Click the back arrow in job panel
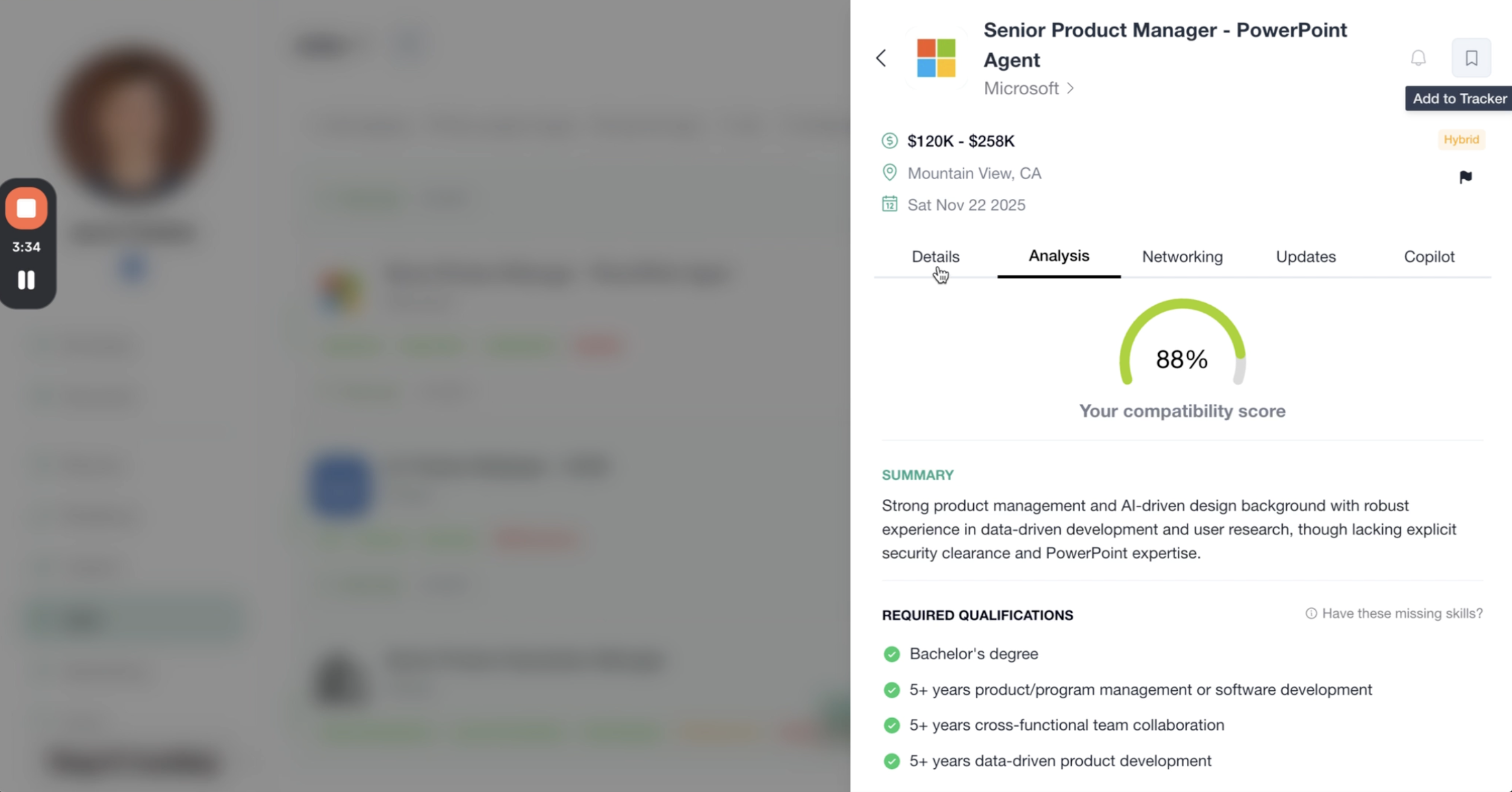1512x792 pixels. (881, 58)
